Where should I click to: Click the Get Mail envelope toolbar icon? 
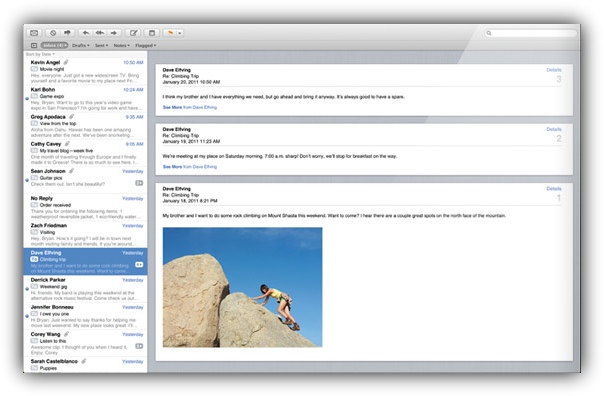pos(34,33)
